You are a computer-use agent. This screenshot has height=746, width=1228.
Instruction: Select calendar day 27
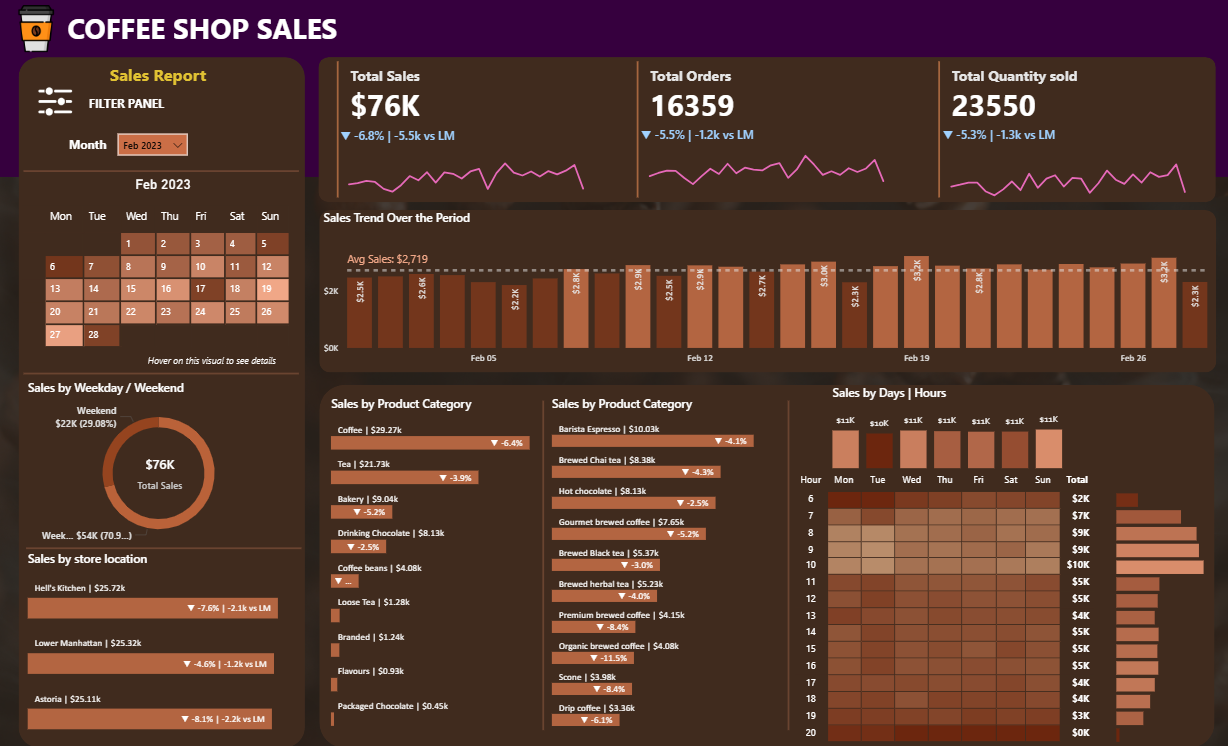[64, 335]
